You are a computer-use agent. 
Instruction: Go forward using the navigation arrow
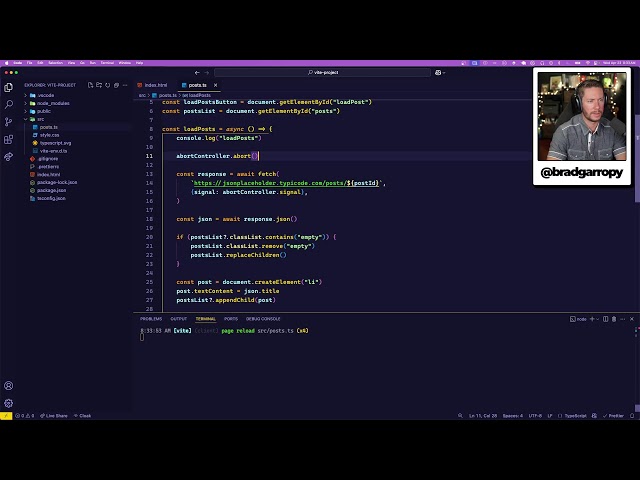(207, 73)
